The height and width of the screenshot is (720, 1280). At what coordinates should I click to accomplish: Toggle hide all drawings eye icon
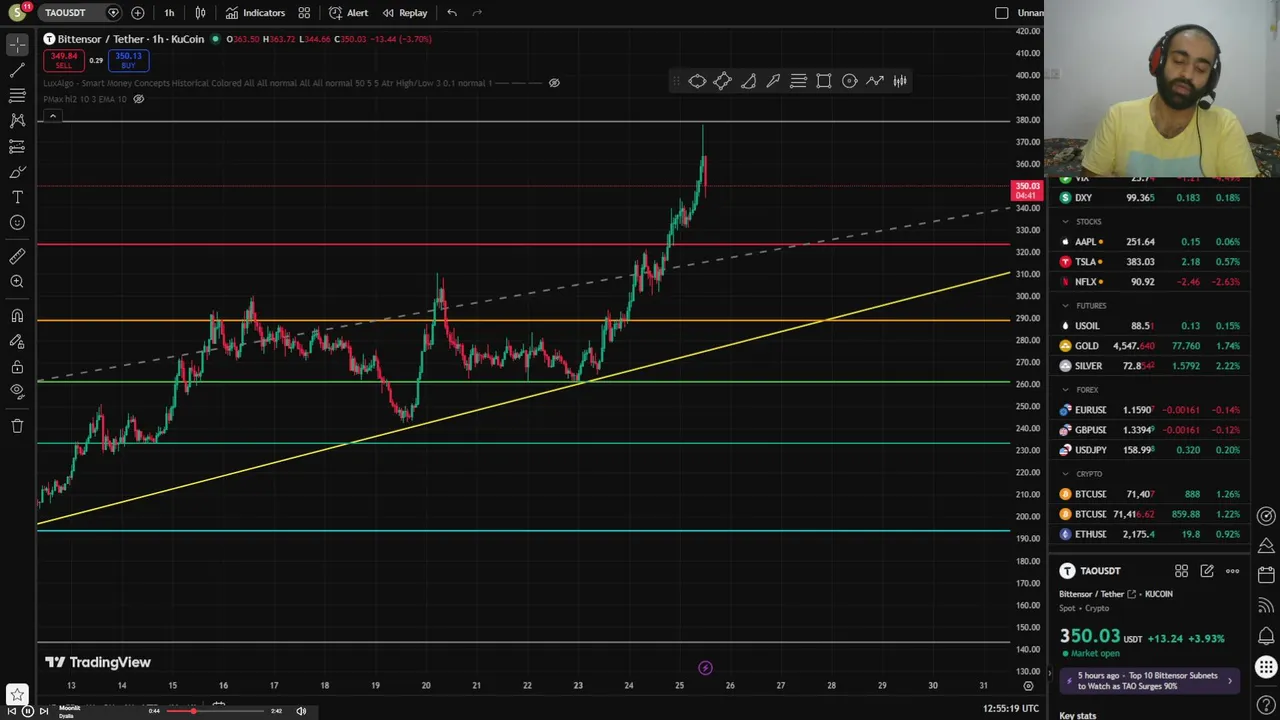coord(17,391)
